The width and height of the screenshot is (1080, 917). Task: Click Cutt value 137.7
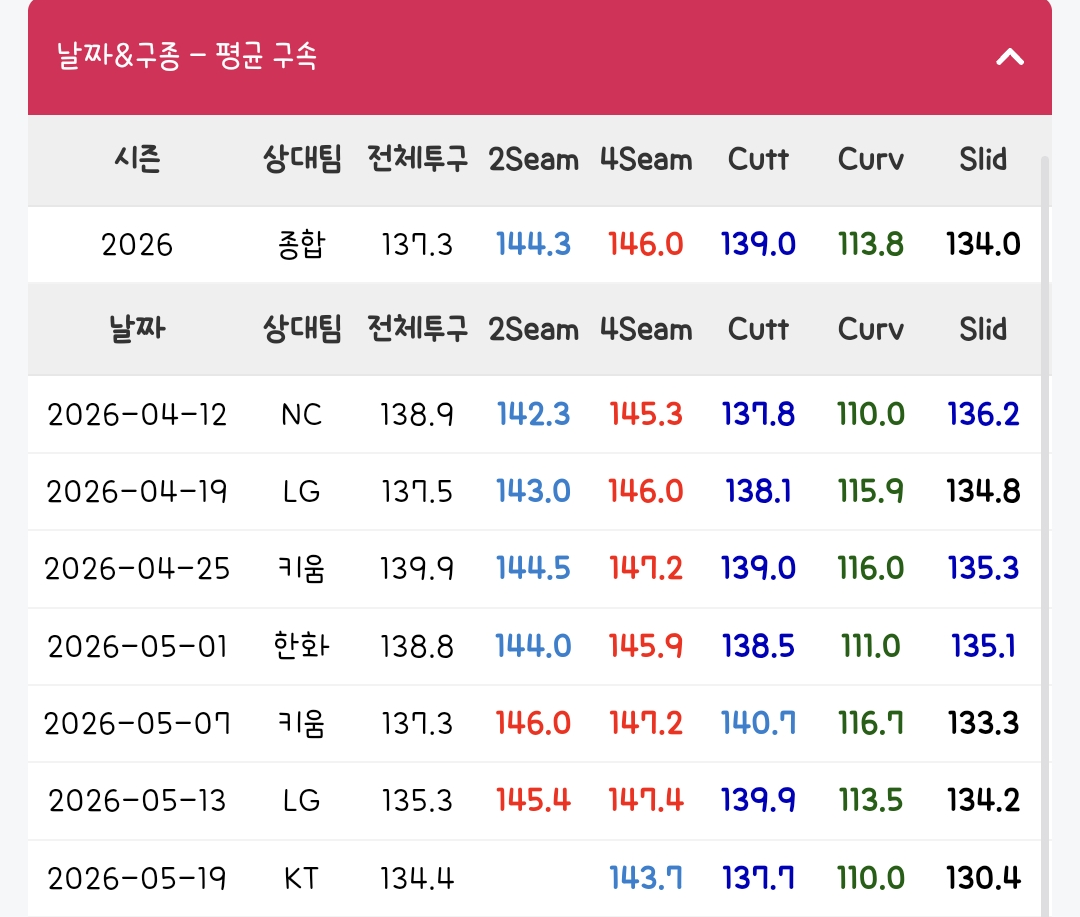758,879
